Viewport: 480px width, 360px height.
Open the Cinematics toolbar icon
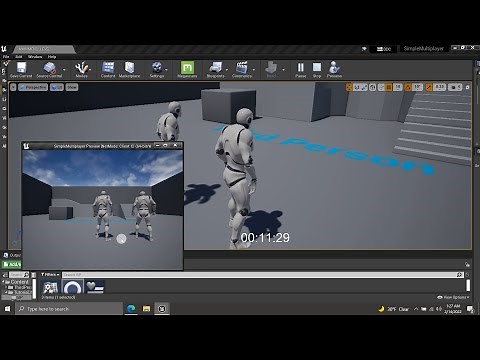(242, 69)
